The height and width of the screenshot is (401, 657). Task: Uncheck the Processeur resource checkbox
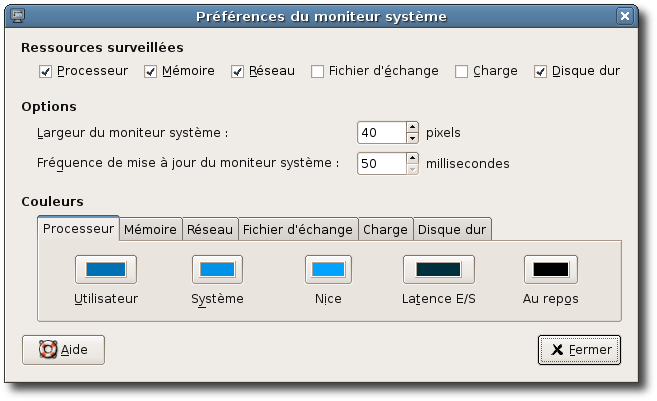tap(45, 71)
